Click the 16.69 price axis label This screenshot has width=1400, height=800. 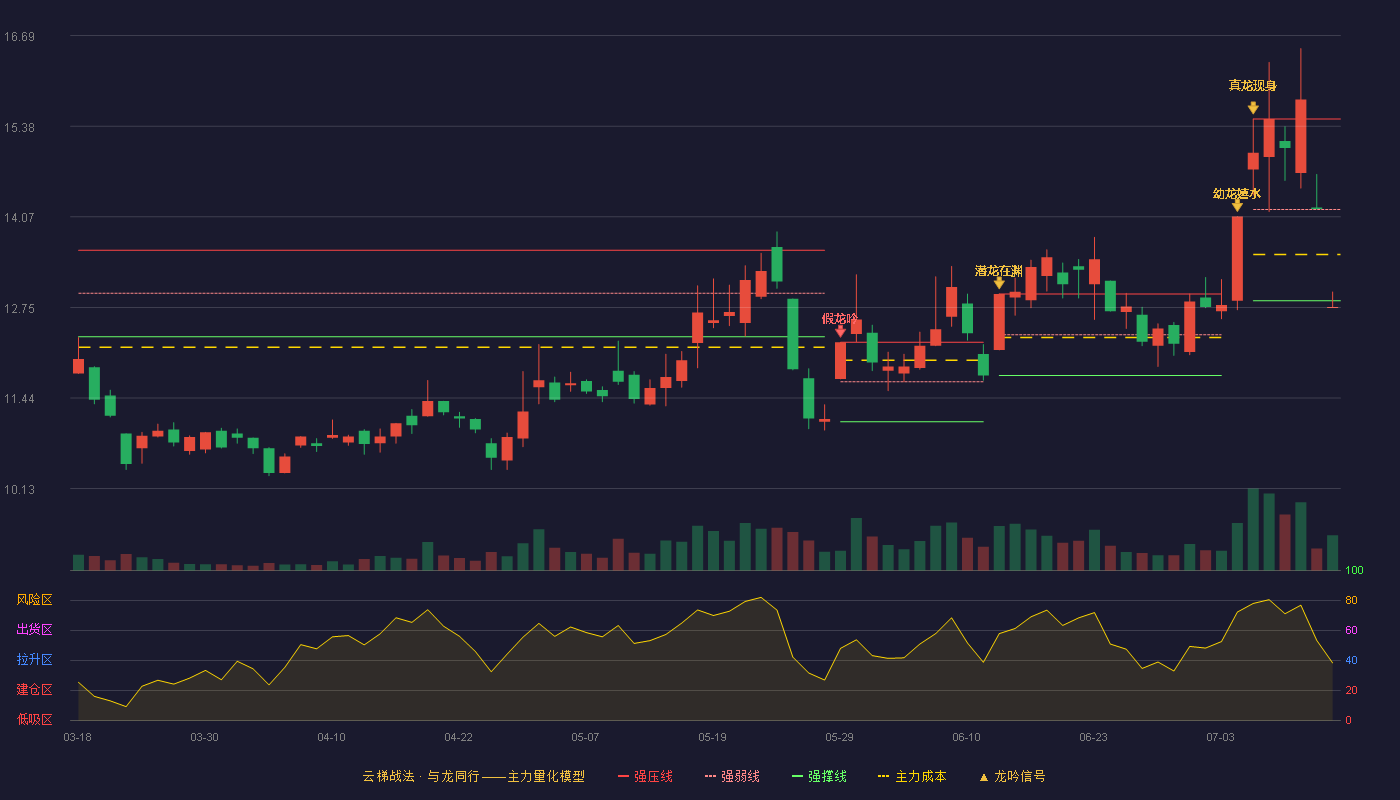coord(19,37)
